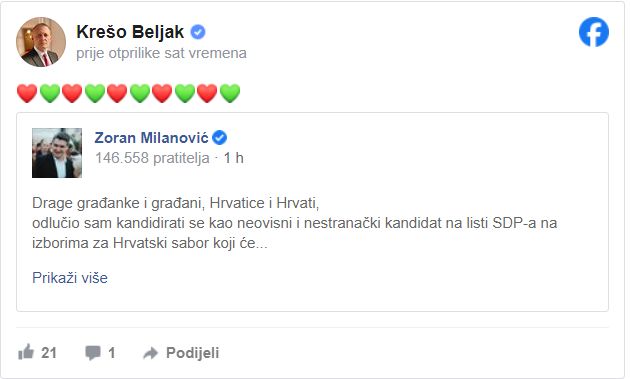Viewport: 631px width, 379px height.
Task: Open Zoran Milanović page name link
Action: 151,138
